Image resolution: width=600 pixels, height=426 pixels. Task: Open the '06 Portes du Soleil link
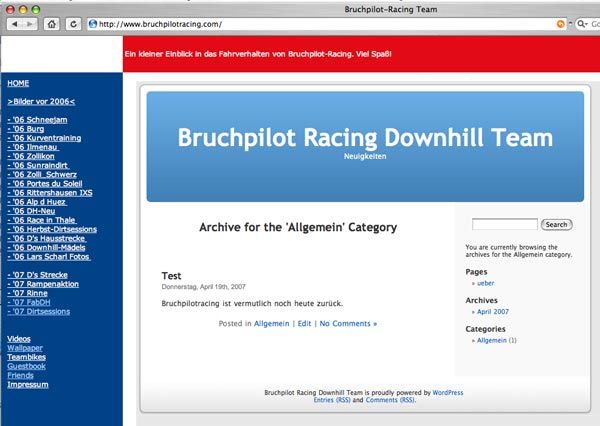(45, 184)
